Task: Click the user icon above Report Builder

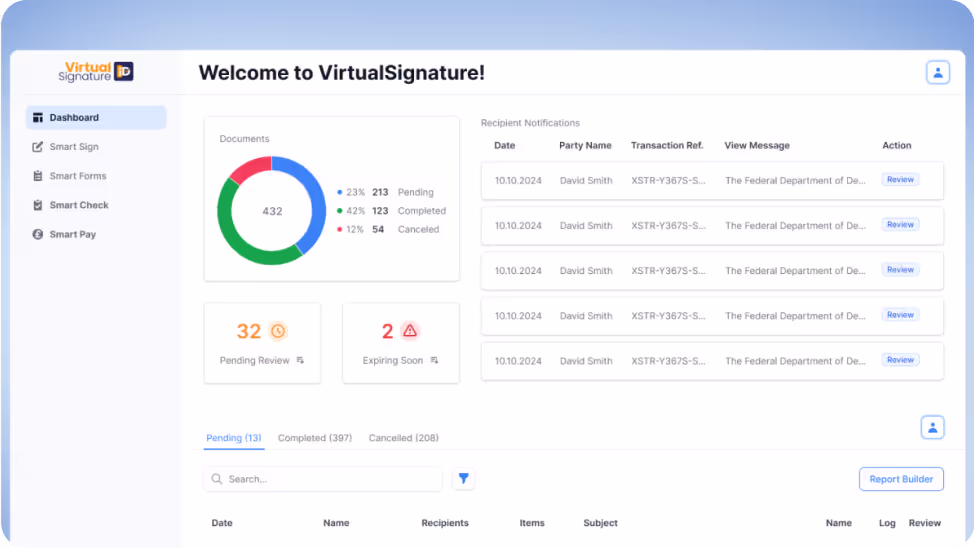Action: pyautogui.click(x=932, y=427)
